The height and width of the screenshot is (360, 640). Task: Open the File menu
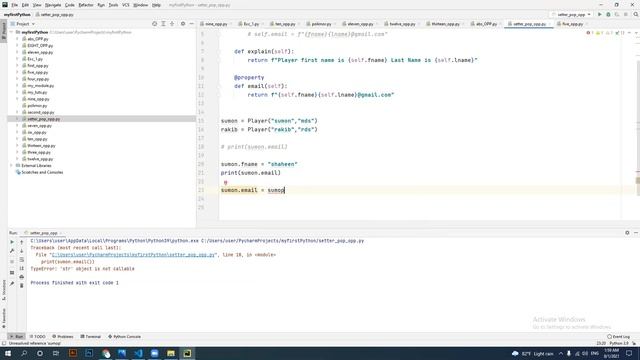click(x=14, y=5)
